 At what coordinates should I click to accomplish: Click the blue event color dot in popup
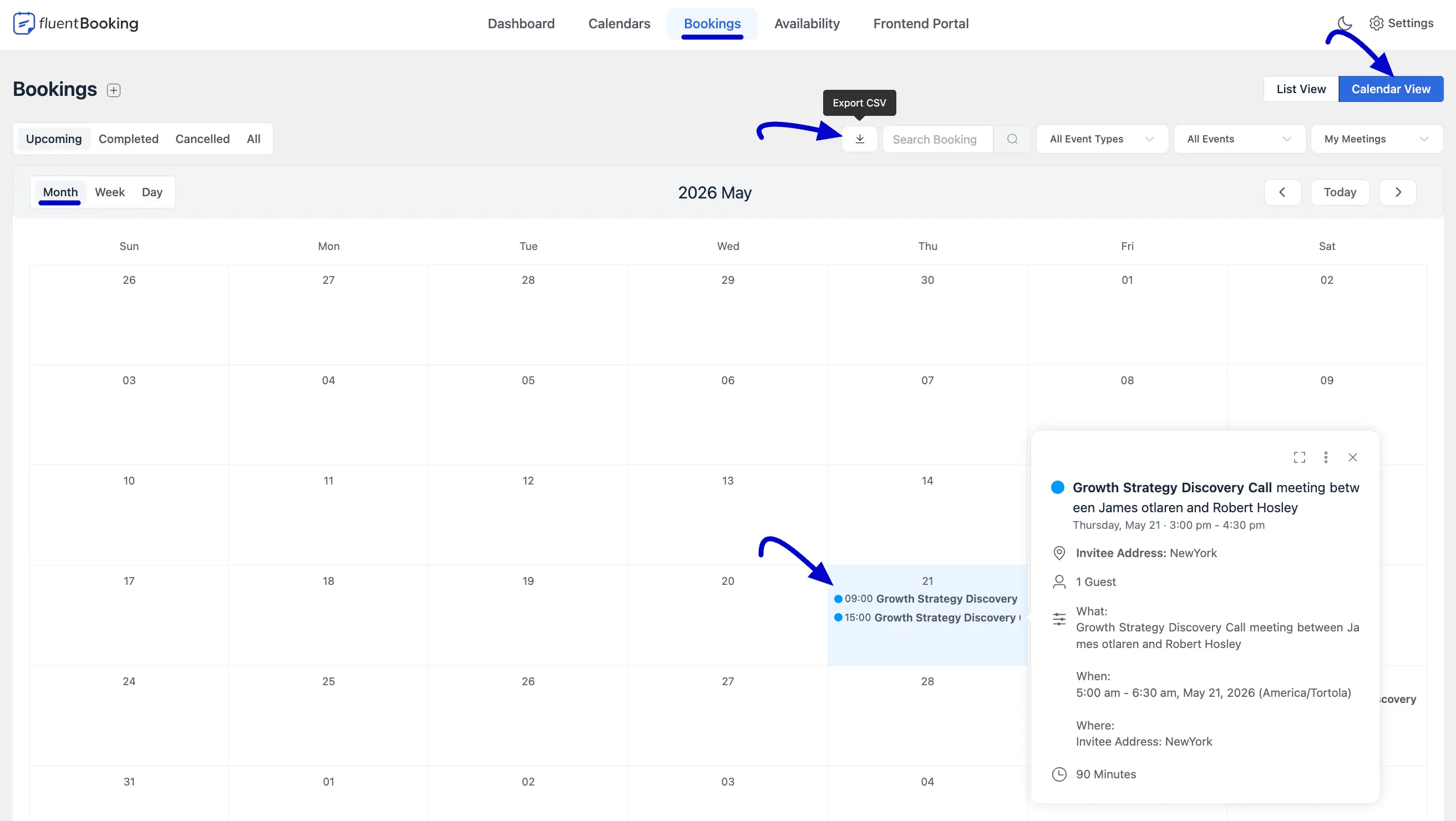(1058, 487)
